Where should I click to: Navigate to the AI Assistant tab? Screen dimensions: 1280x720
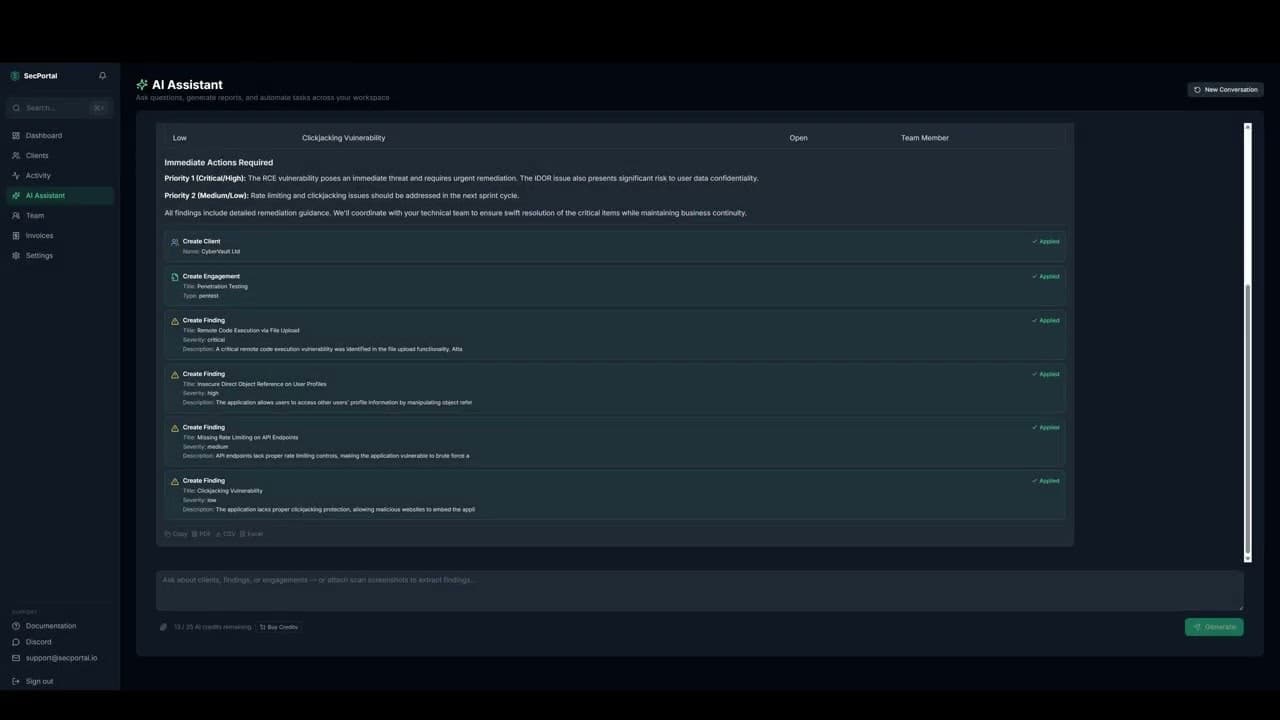44,195
